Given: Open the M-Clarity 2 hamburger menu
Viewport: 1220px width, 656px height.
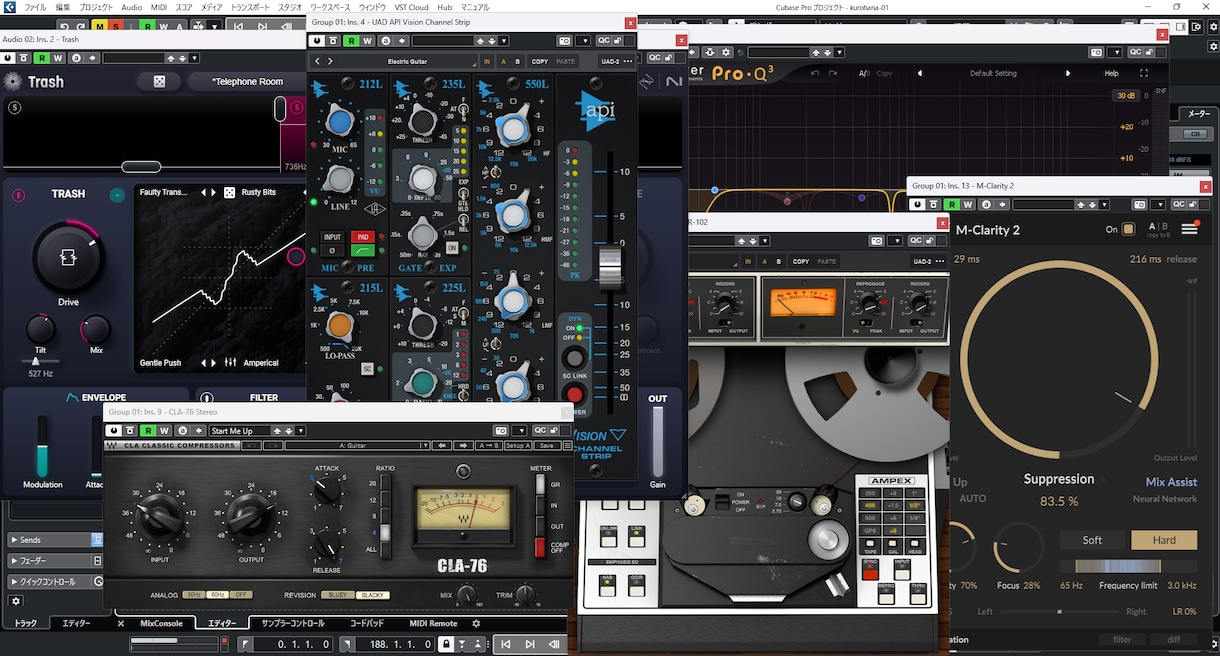Looking at the screenshot, I should pyautogui.click(x=1189, y=229).
